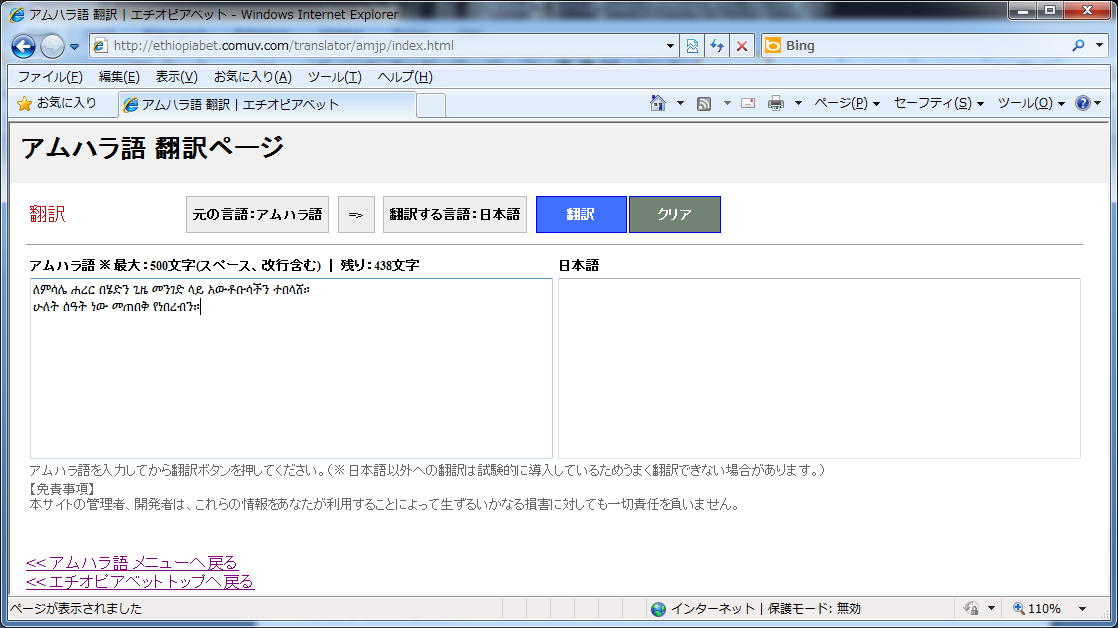Image resolution: width=1118 pixels, height=628 pixels.
Task: Follow the アムハラ語 メニューへ戻る link
Action: [x=132, y=563]
